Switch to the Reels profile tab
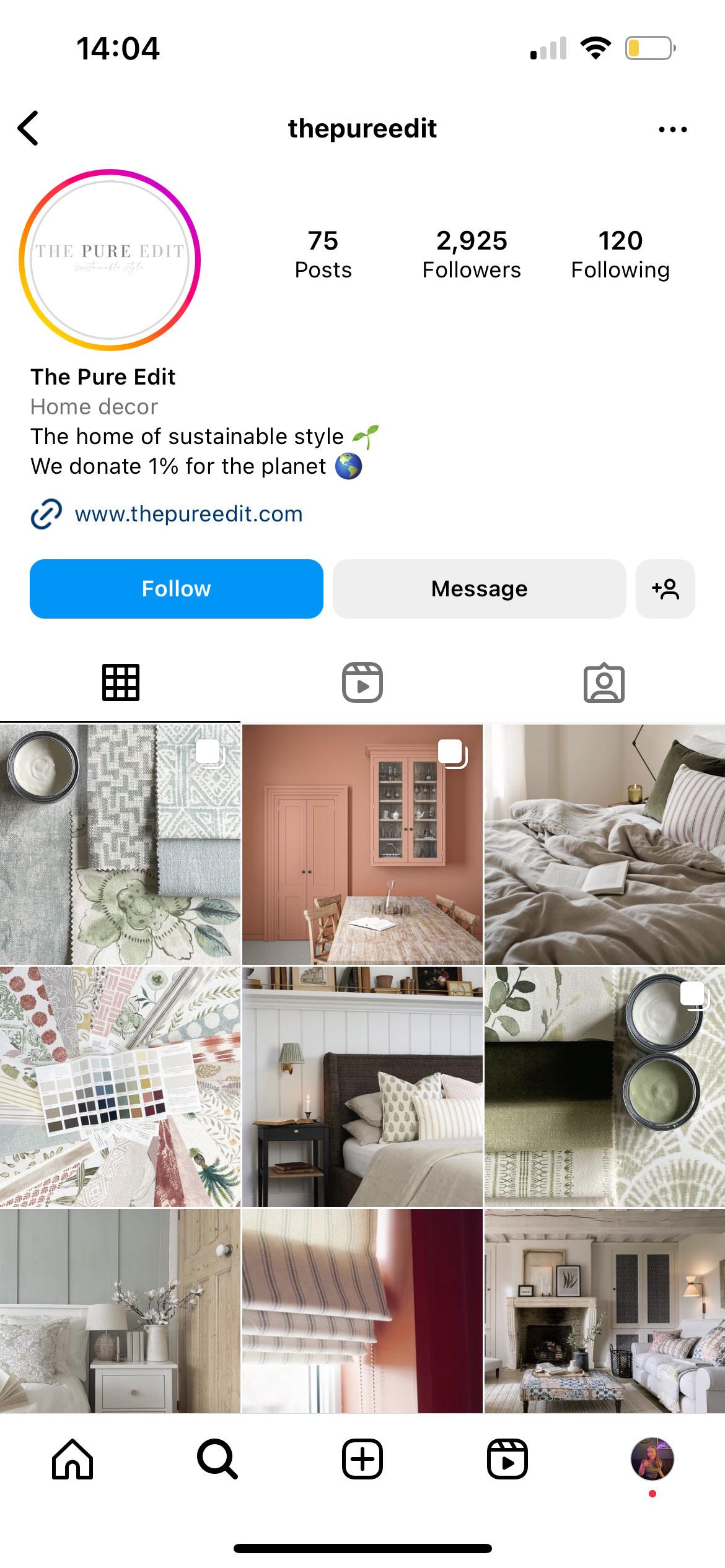725x1568 pixels. tap(362, 682)
